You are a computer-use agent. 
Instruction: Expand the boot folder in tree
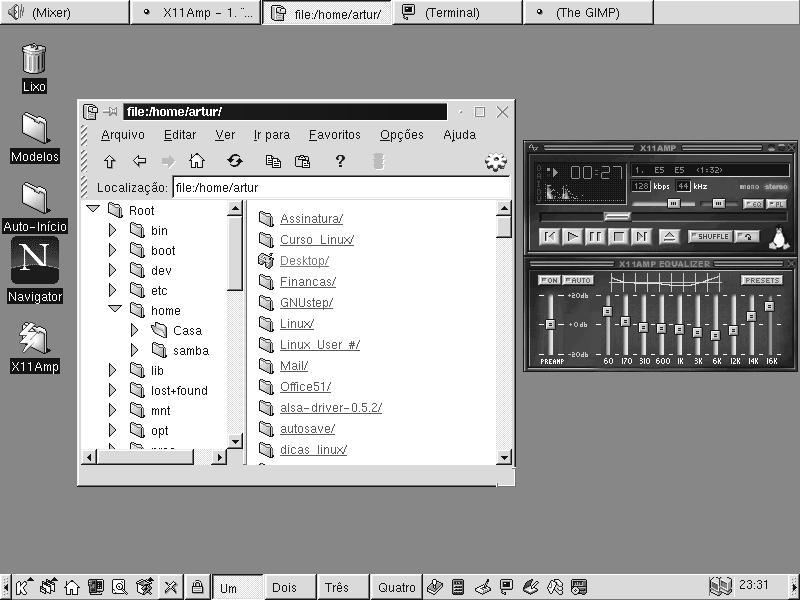(112, 251)
